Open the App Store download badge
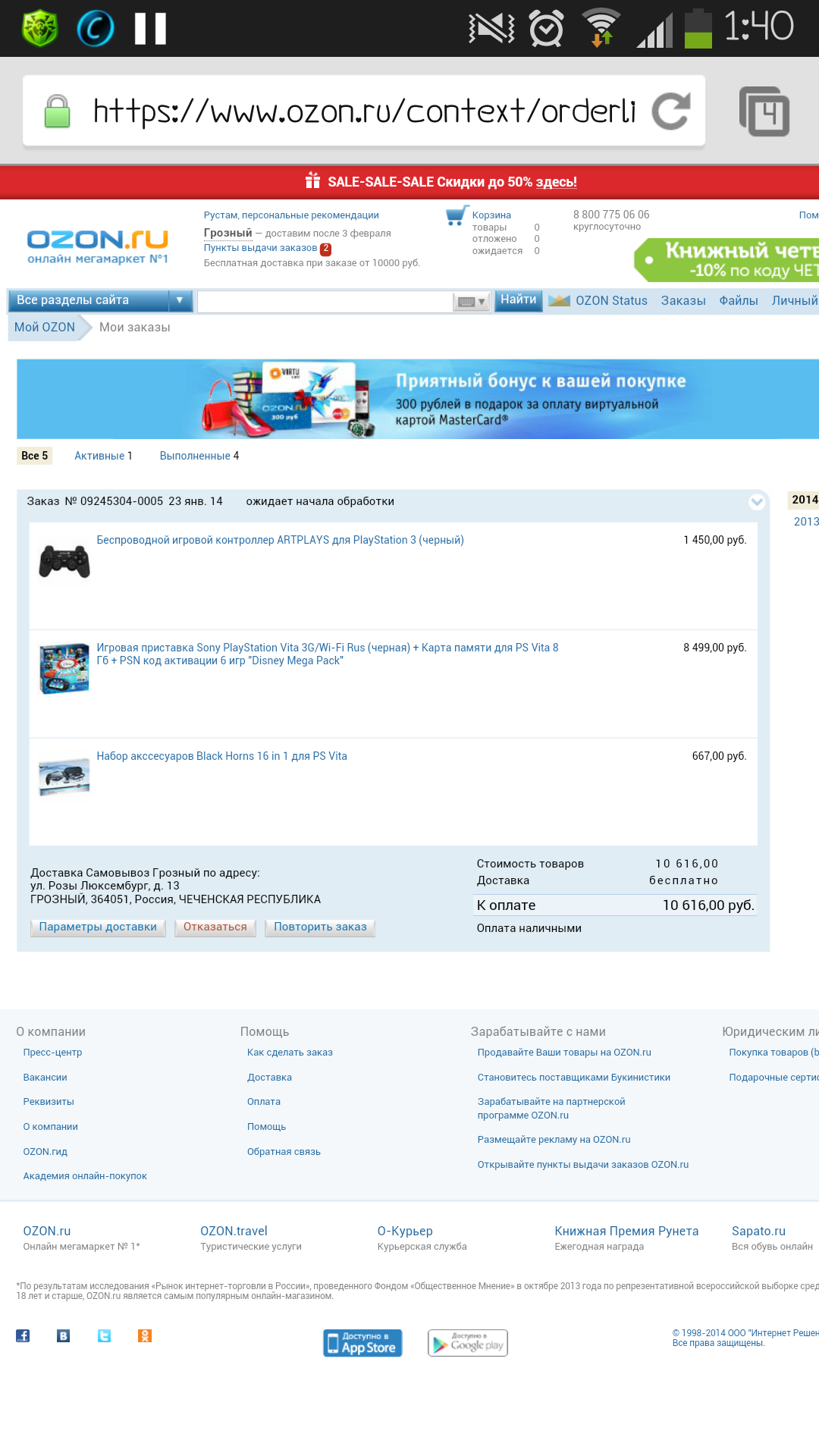This screenshot has height=1456, width=819. 362,1343
